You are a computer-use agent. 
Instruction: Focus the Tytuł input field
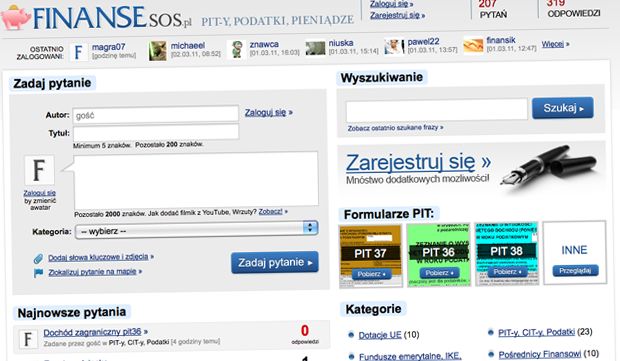[x=156, y=132]
